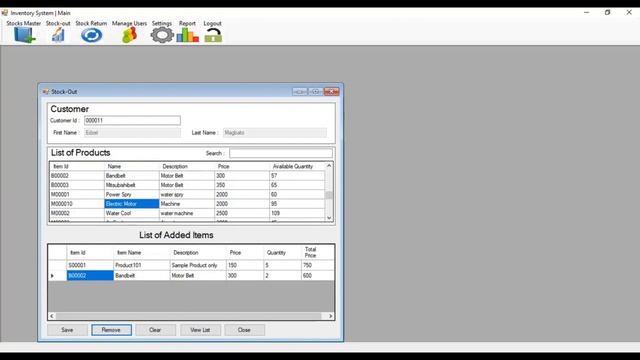The image size is (640, 360).
Task: Select product row B00002 in products list
Action: click(x=187, y=176)
